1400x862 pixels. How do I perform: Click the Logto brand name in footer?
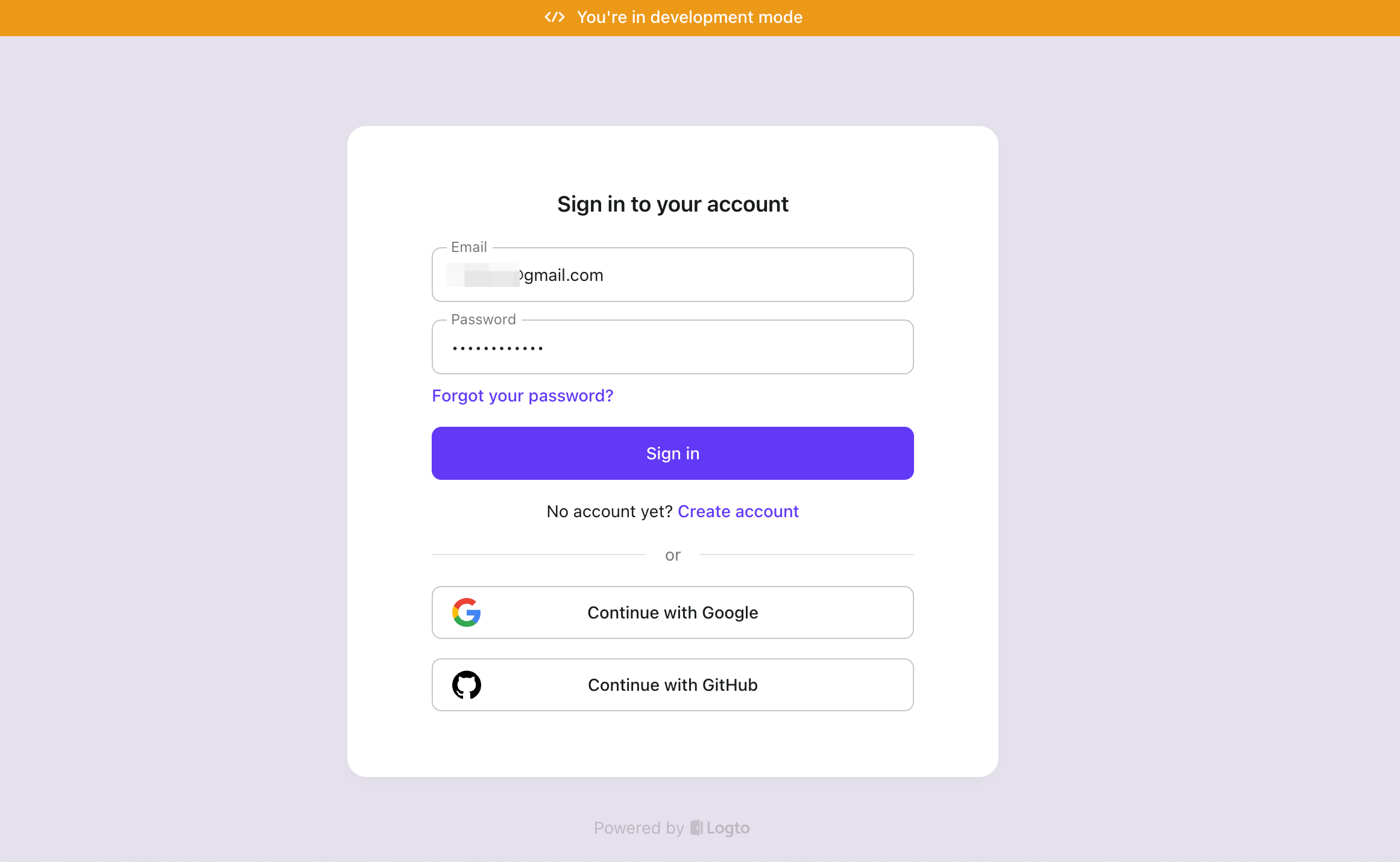coord(728,828)
